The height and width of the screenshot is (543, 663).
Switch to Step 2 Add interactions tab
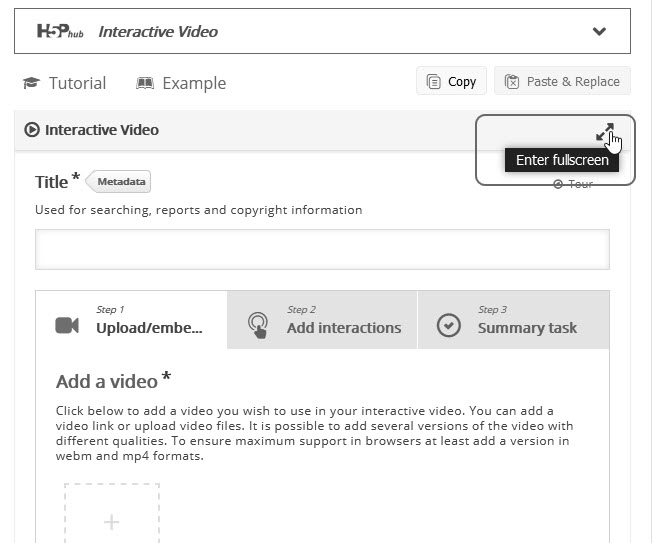click(322, 320)
